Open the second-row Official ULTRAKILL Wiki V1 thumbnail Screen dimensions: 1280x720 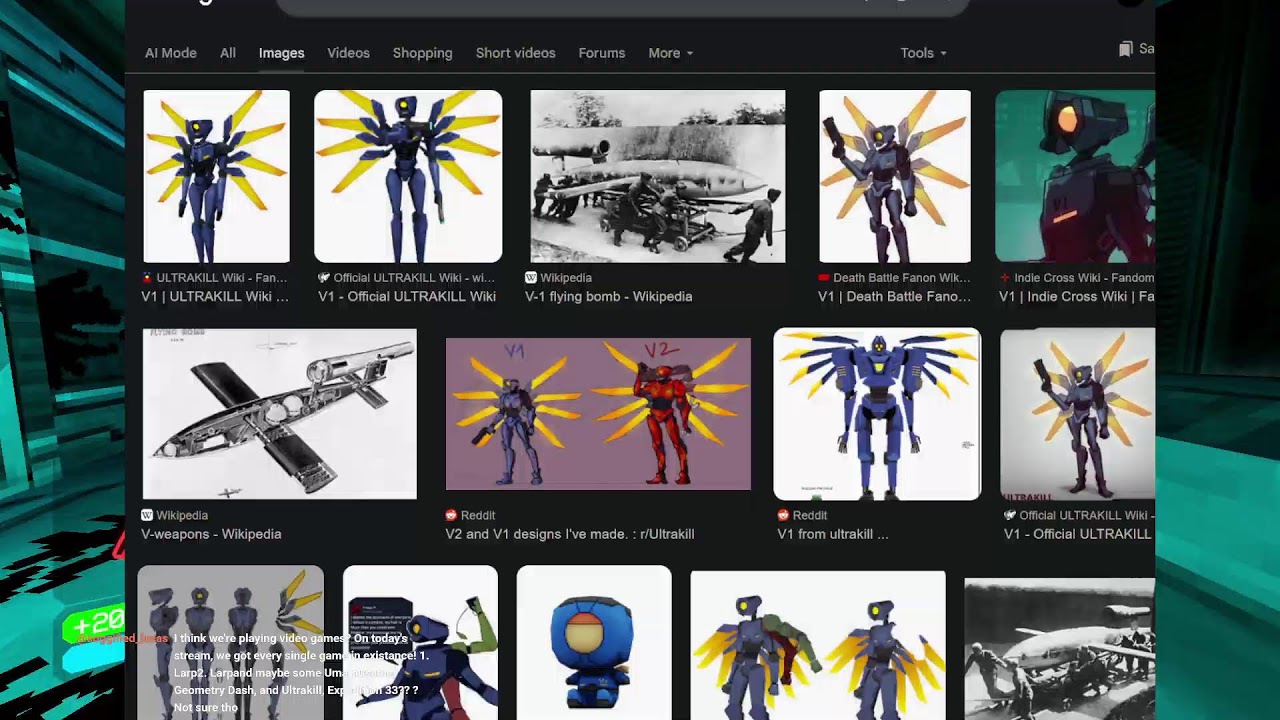1078,414
